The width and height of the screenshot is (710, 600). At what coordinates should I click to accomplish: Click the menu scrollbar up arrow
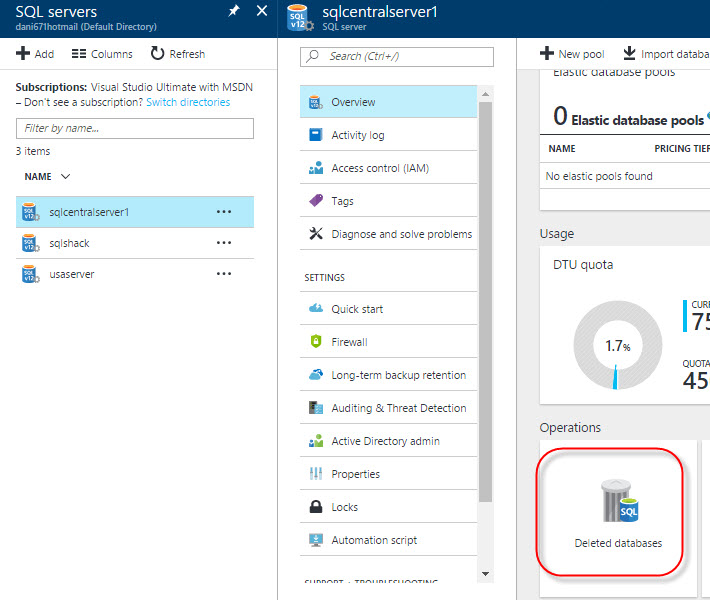pos(485,94)
